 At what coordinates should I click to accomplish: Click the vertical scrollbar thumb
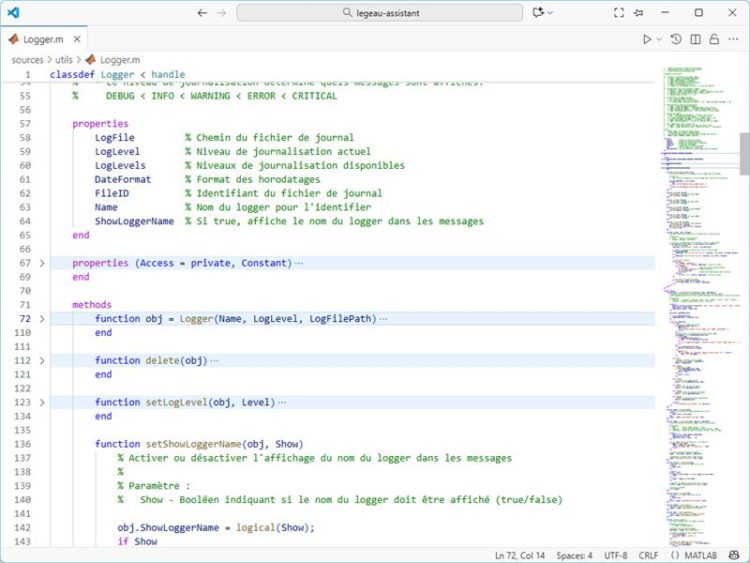(x=744, y=153)
